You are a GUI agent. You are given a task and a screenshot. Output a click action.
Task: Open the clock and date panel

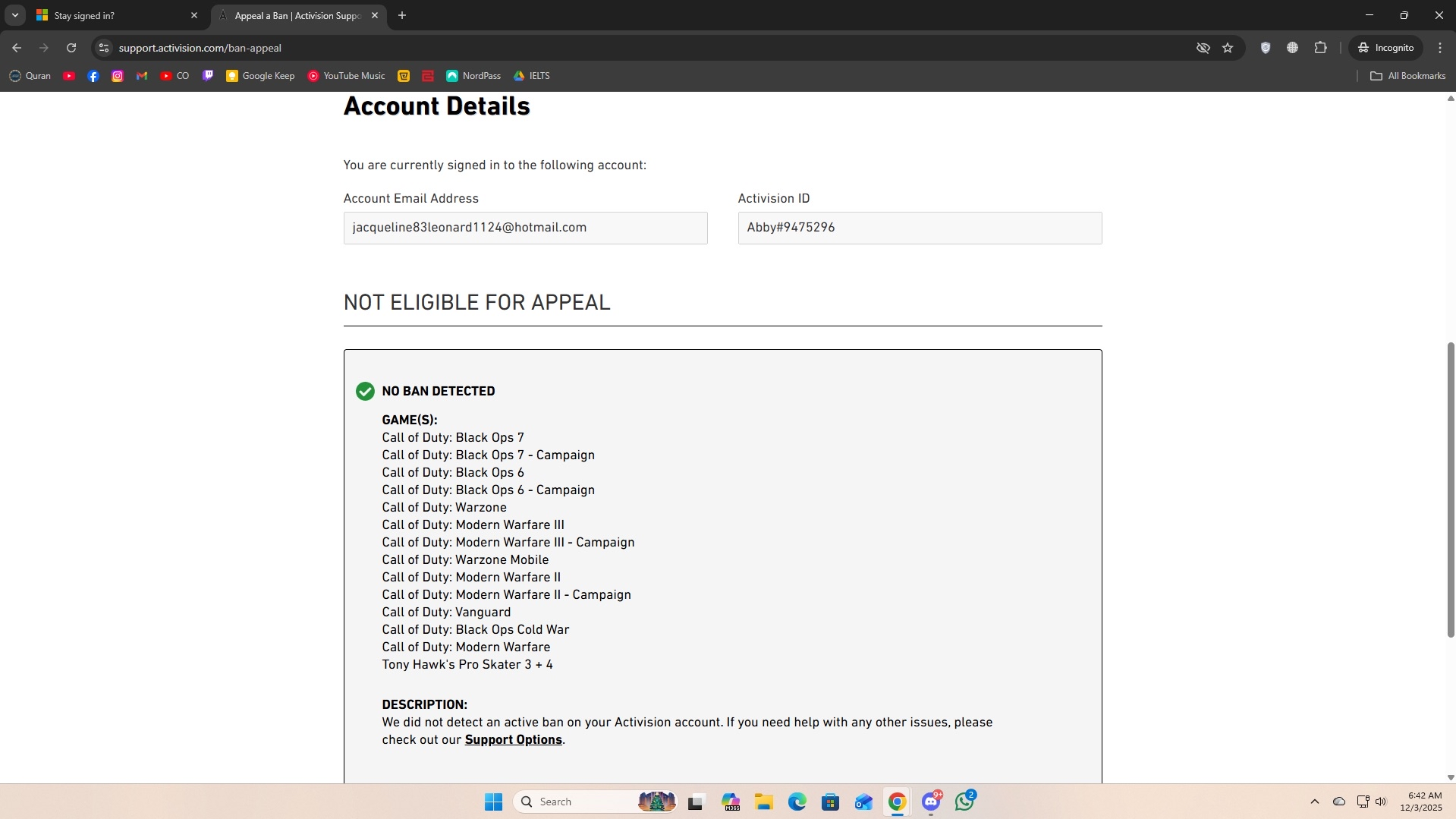[x=1421, y=802]
